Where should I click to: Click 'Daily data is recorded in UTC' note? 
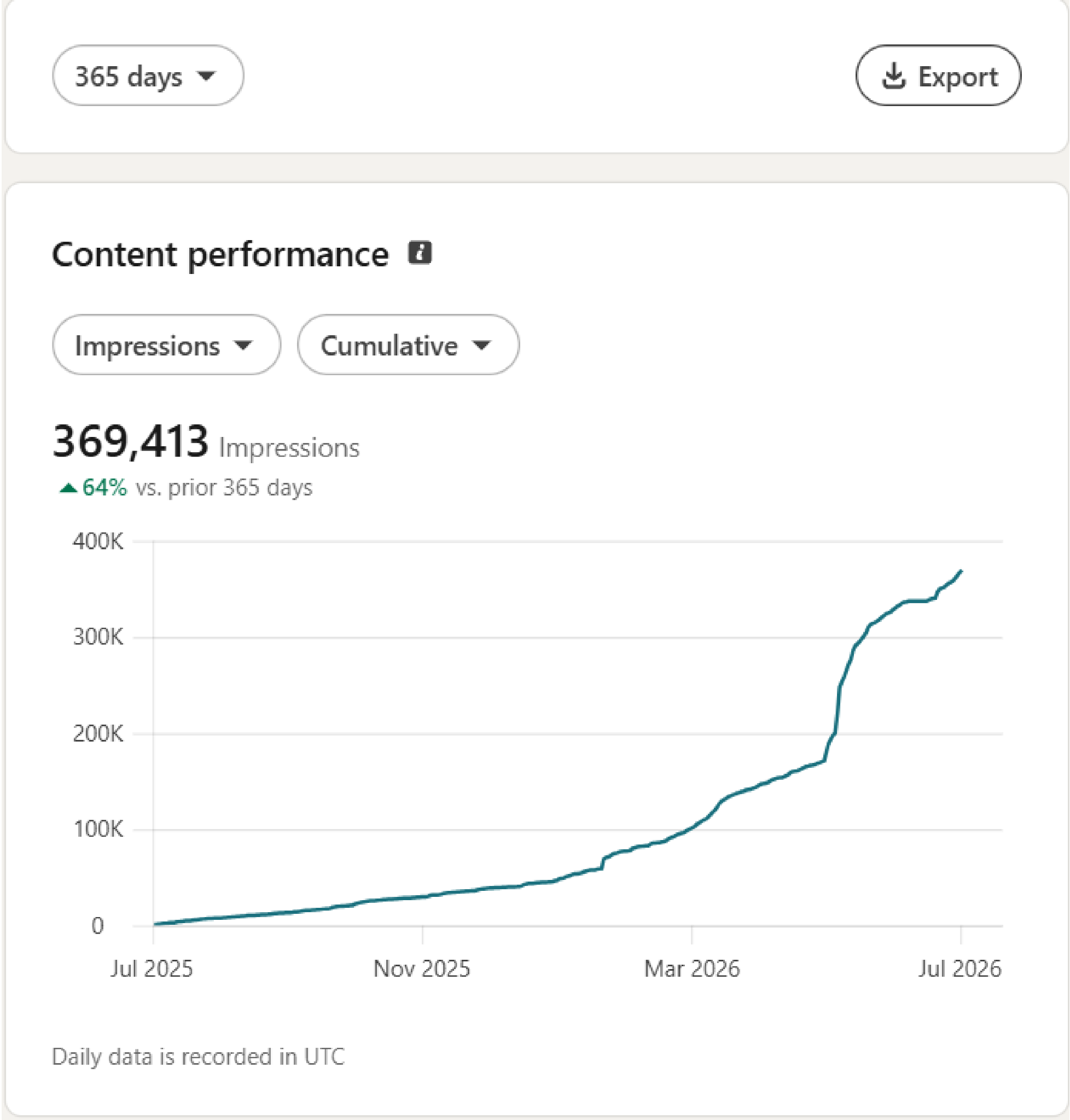[x=199, y=1057]
